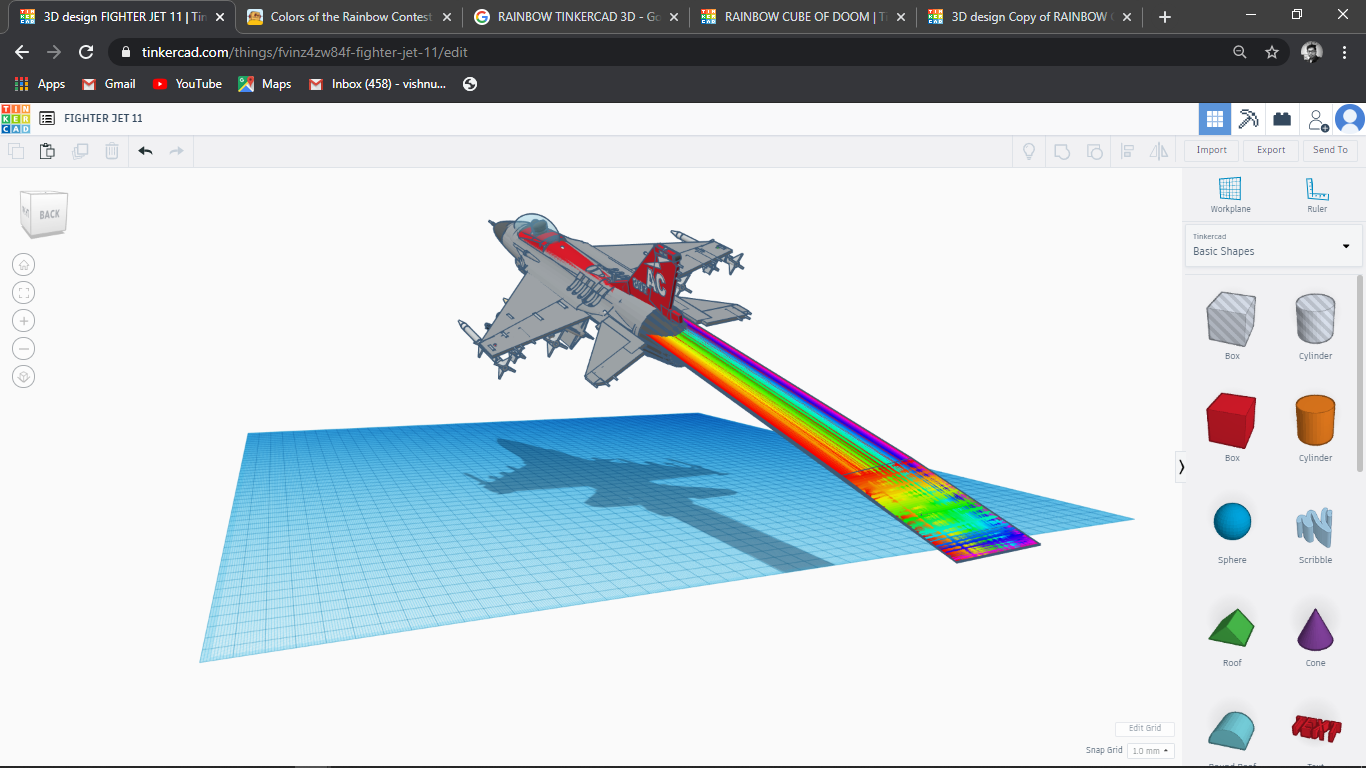The image size is (1366, 768).
Task: Close the RAINBOW CUBE OF DOOM tab
Action: pos(900,17)
